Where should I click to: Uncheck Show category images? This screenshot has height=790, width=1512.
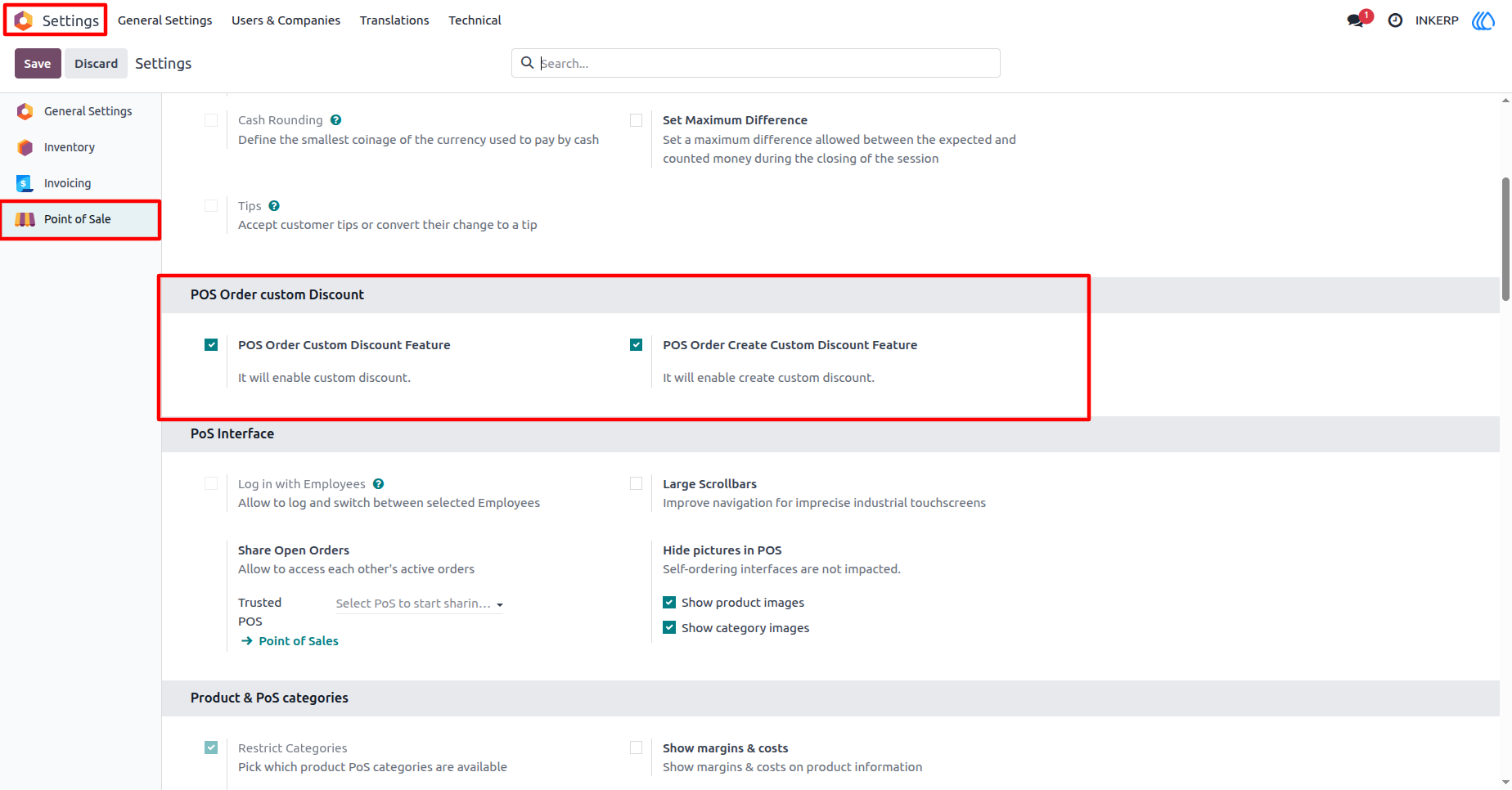tap(669, 628)
